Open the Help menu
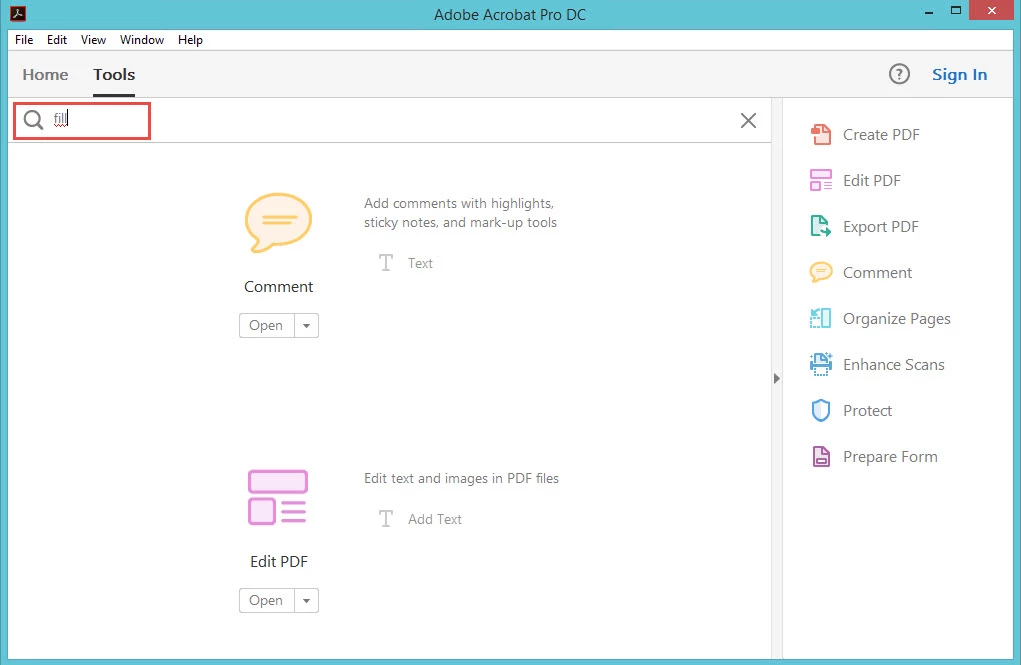Image resolution: width=1021 pixels, height=665 pixels. tap(190, 40)
